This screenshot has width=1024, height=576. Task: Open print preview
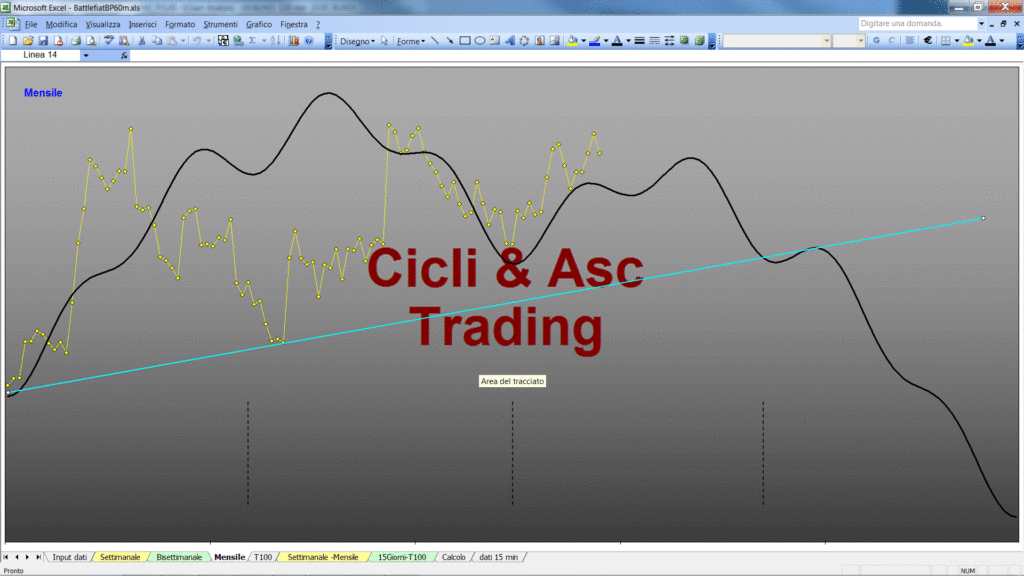91,40
